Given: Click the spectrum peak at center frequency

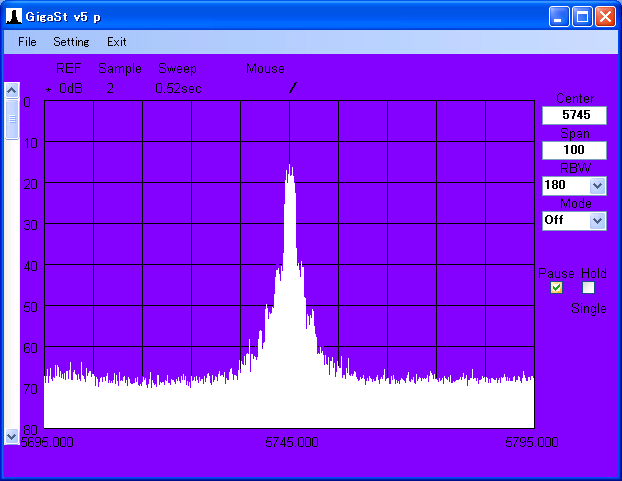Looking at the screenshot, I should (x=290, y=166).
